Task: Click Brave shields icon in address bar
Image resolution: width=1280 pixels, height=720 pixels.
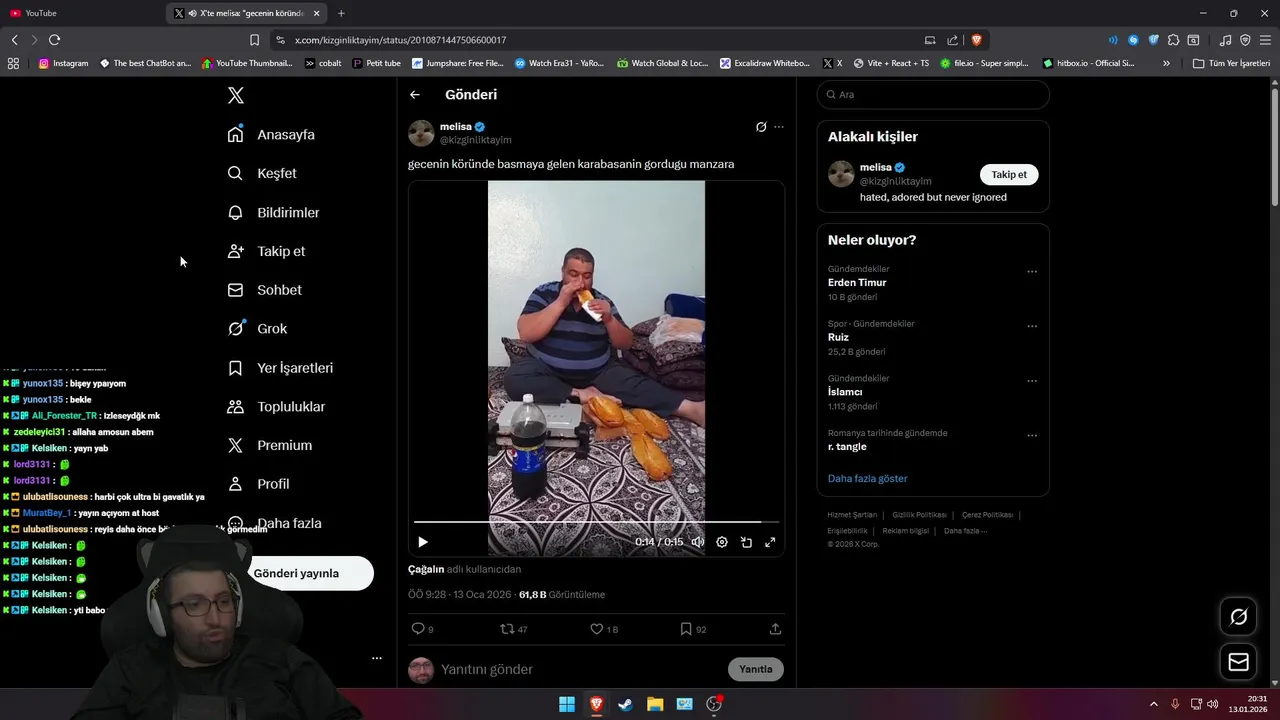Action: [x=976, y=40]
